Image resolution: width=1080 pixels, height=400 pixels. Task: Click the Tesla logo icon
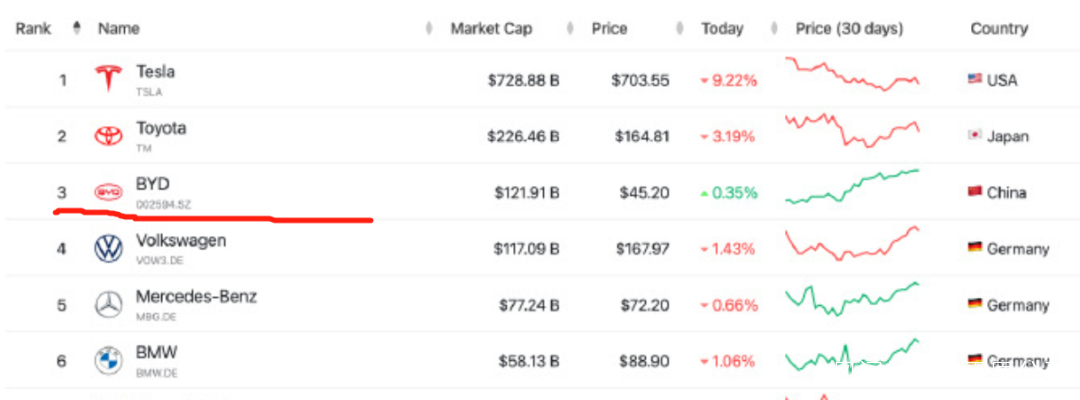click(107, 79)
